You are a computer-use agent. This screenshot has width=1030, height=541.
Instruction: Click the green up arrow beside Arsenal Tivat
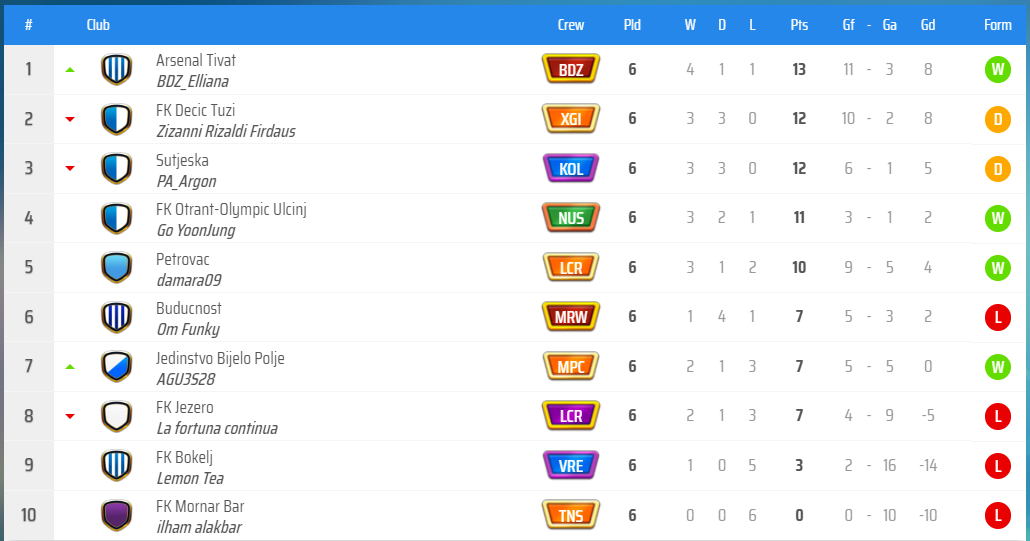point(70,70)
